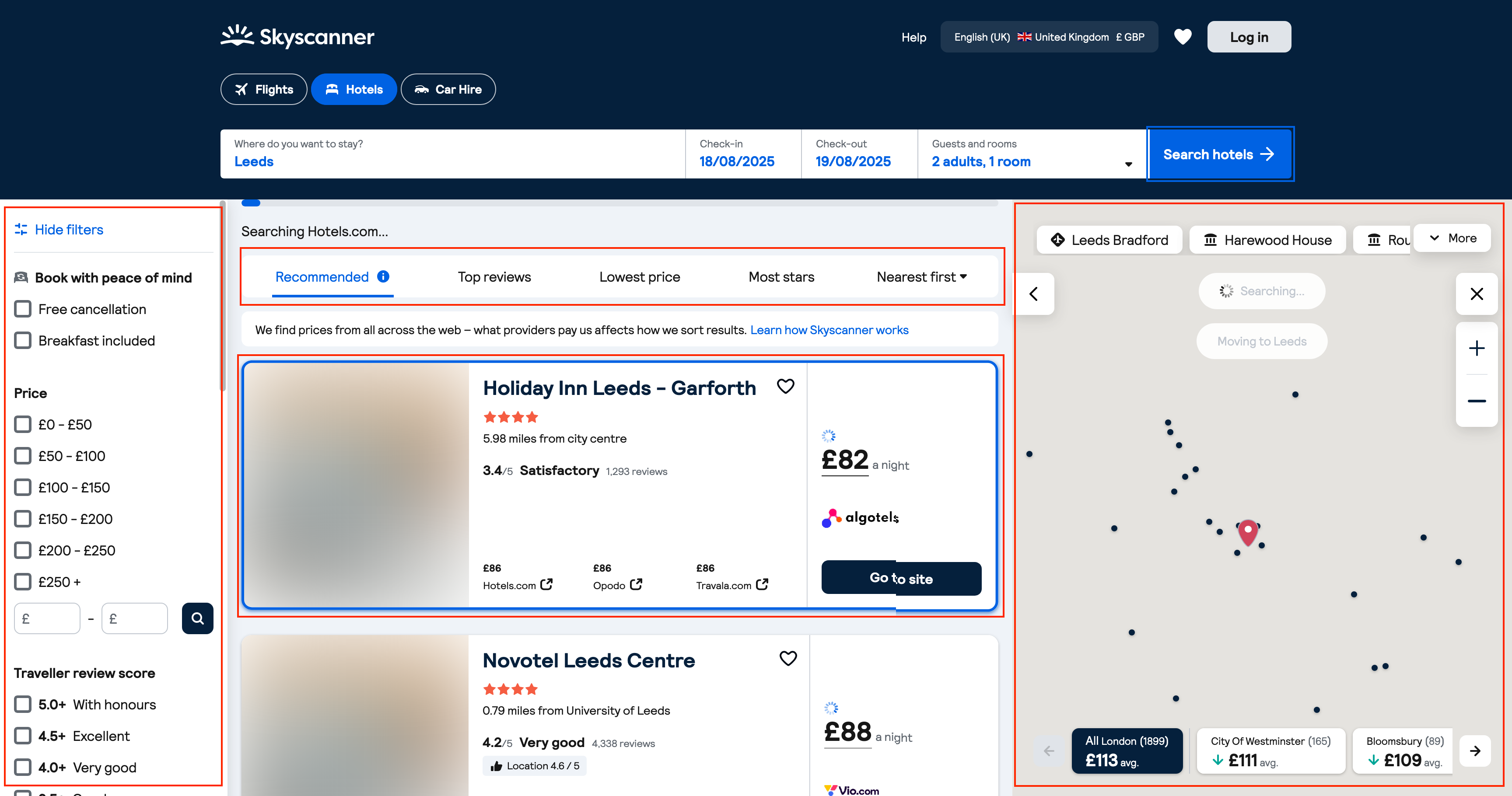Open Travala.com £86 external link
The height and width of the screenshot is (796, 1512).
[732, 585]
